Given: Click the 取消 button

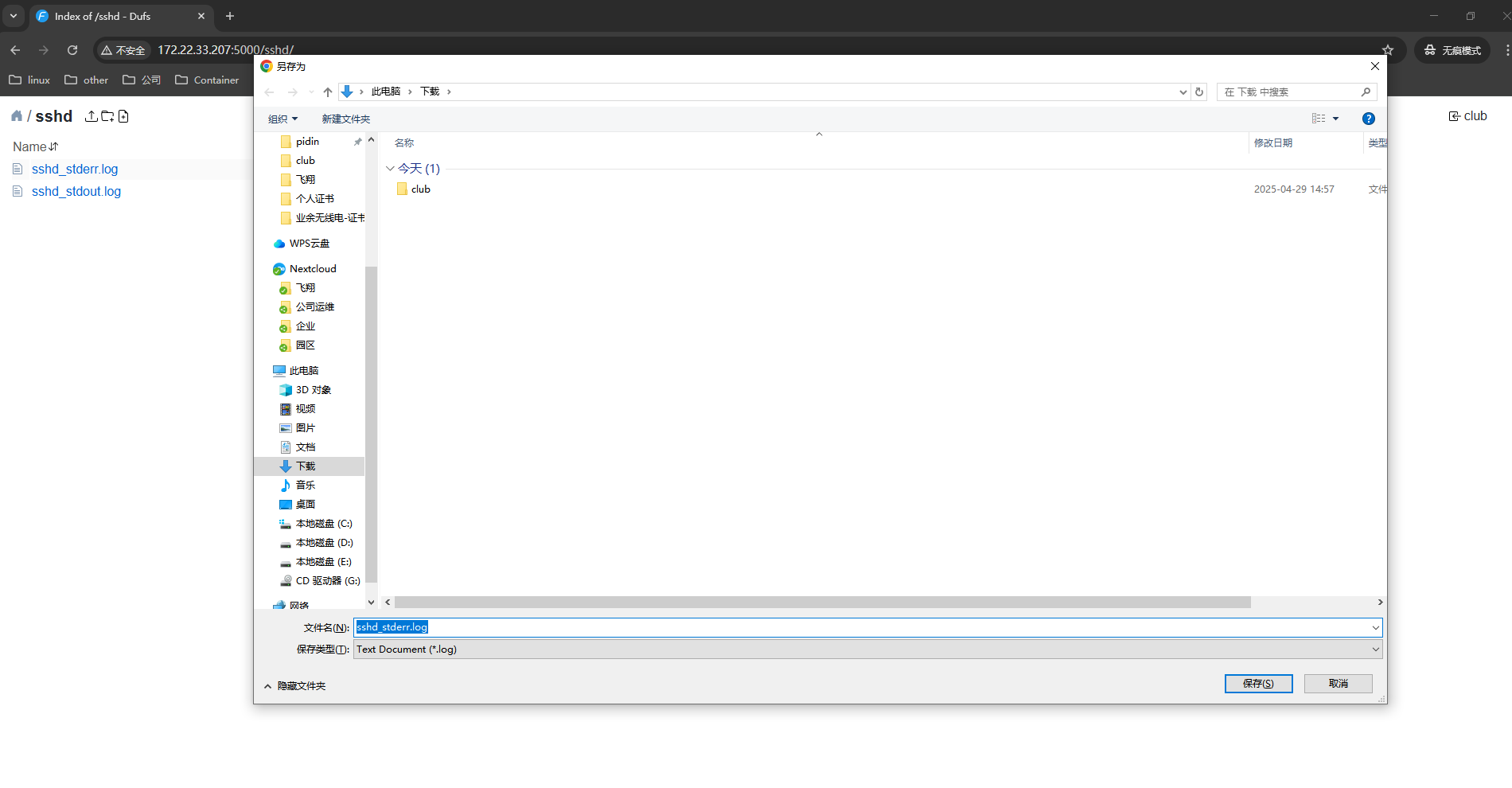Looking at the screenshot, I should tap(1338, 684).
